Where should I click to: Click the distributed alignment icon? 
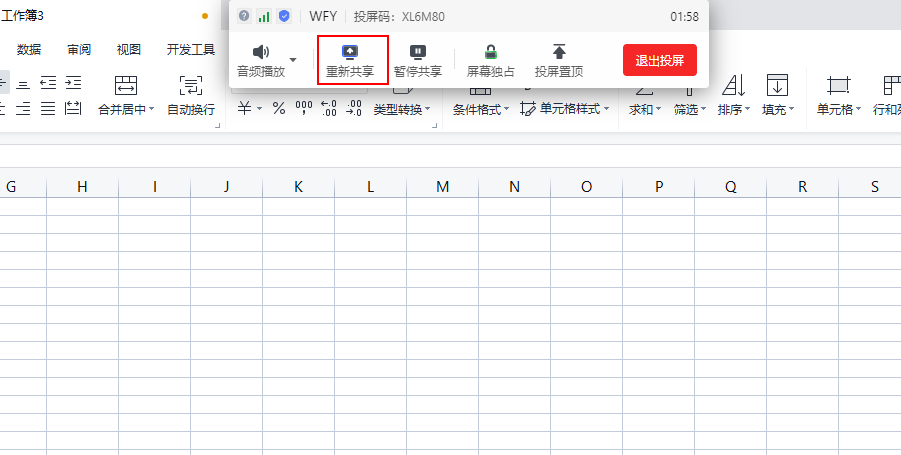[73, 108]
